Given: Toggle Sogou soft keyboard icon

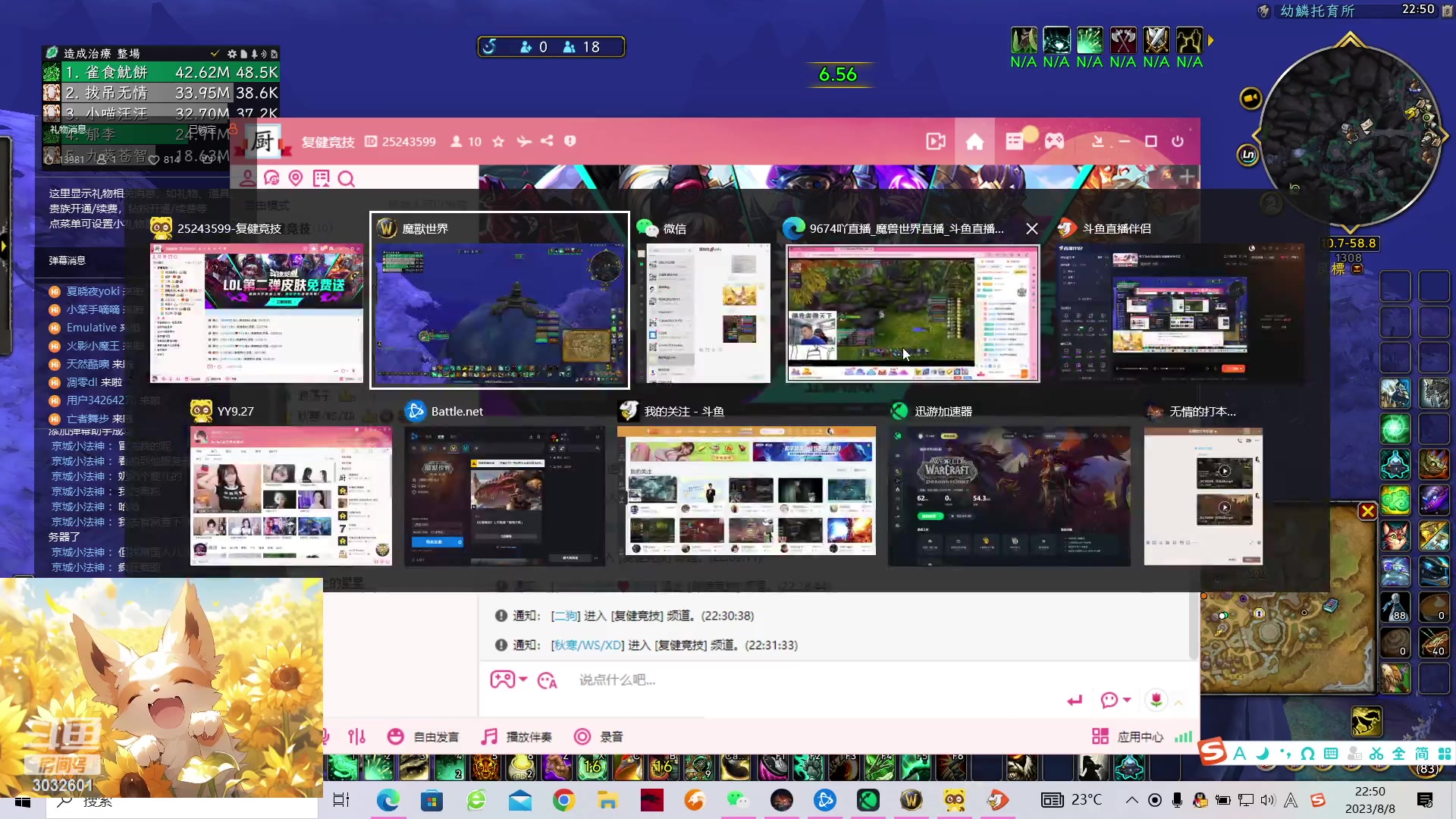Looking at the screenshot, I should point(1331,754).
